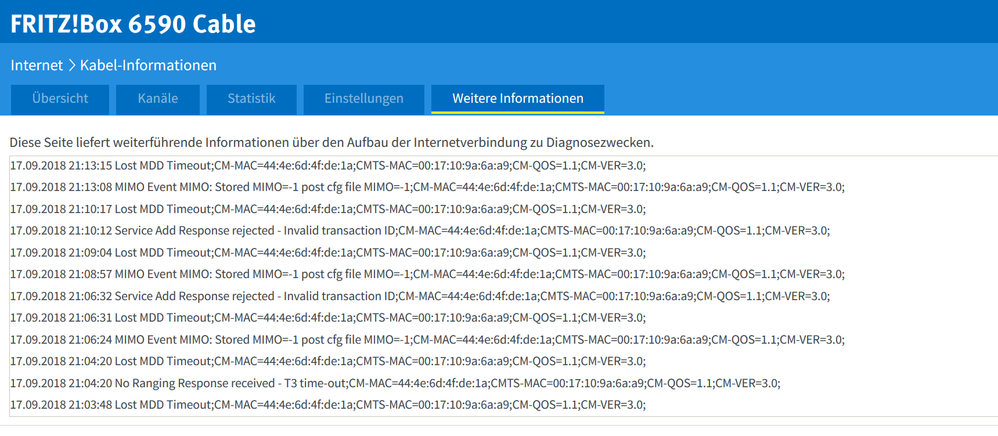Select the first 21:04:20 Lost MDD Timeout entry
998x436 pixels.
328,362
